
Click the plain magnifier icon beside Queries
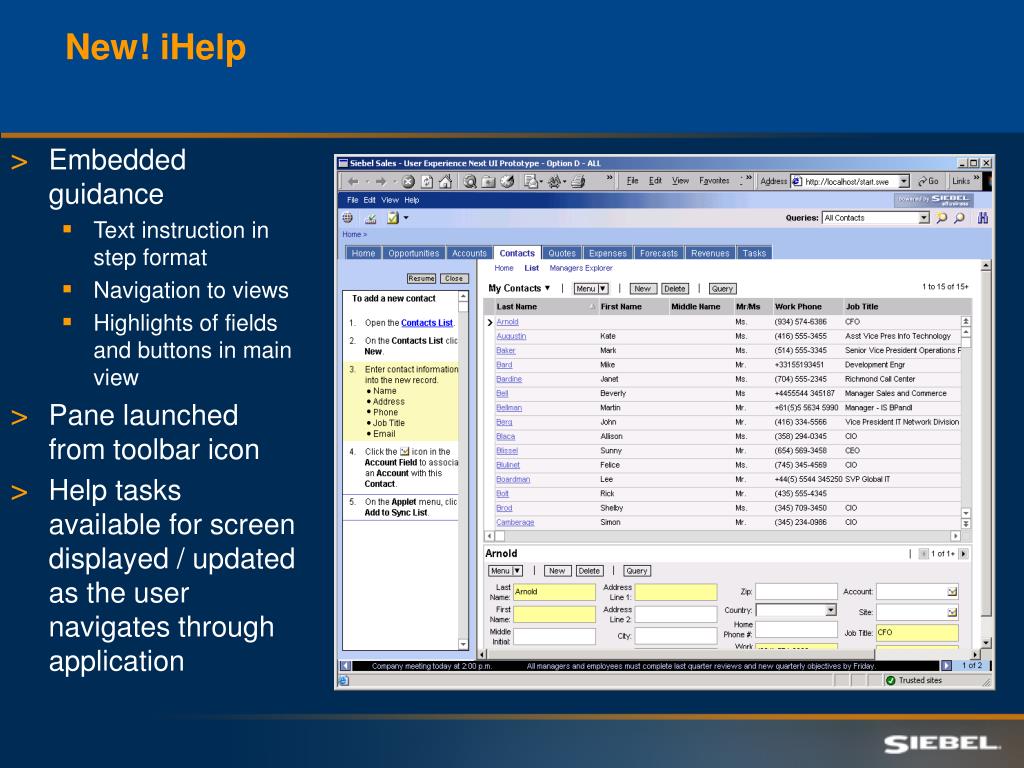coord(959,218)
